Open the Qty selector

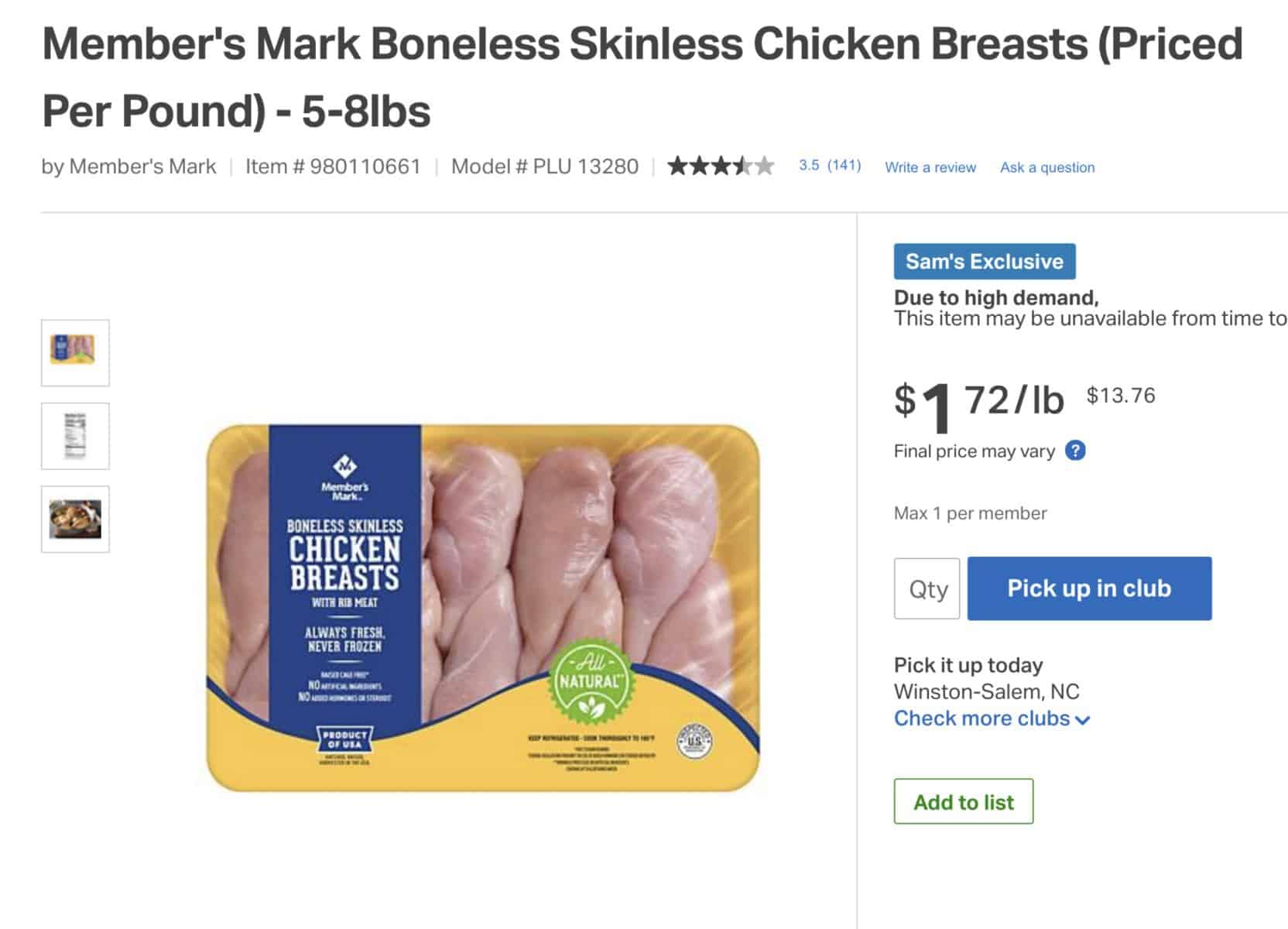pos(926,588)
